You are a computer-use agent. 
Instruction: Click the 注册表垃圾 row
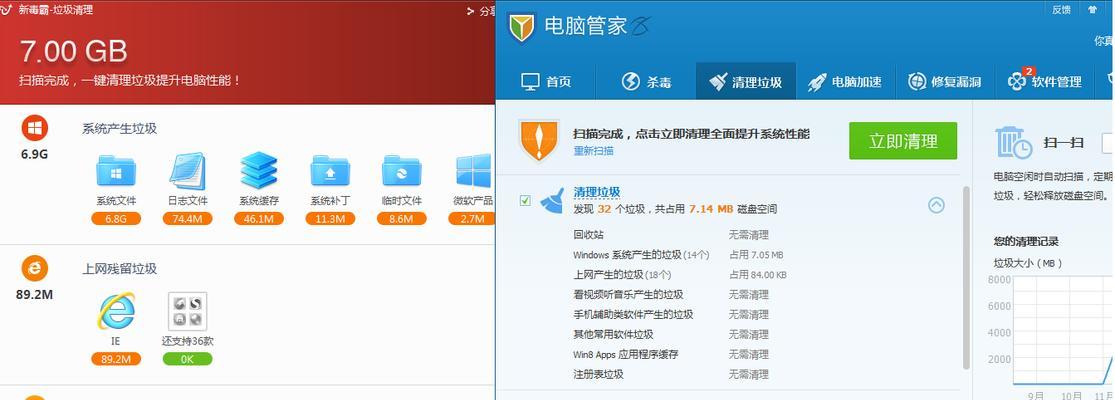(x=671, y=374)
